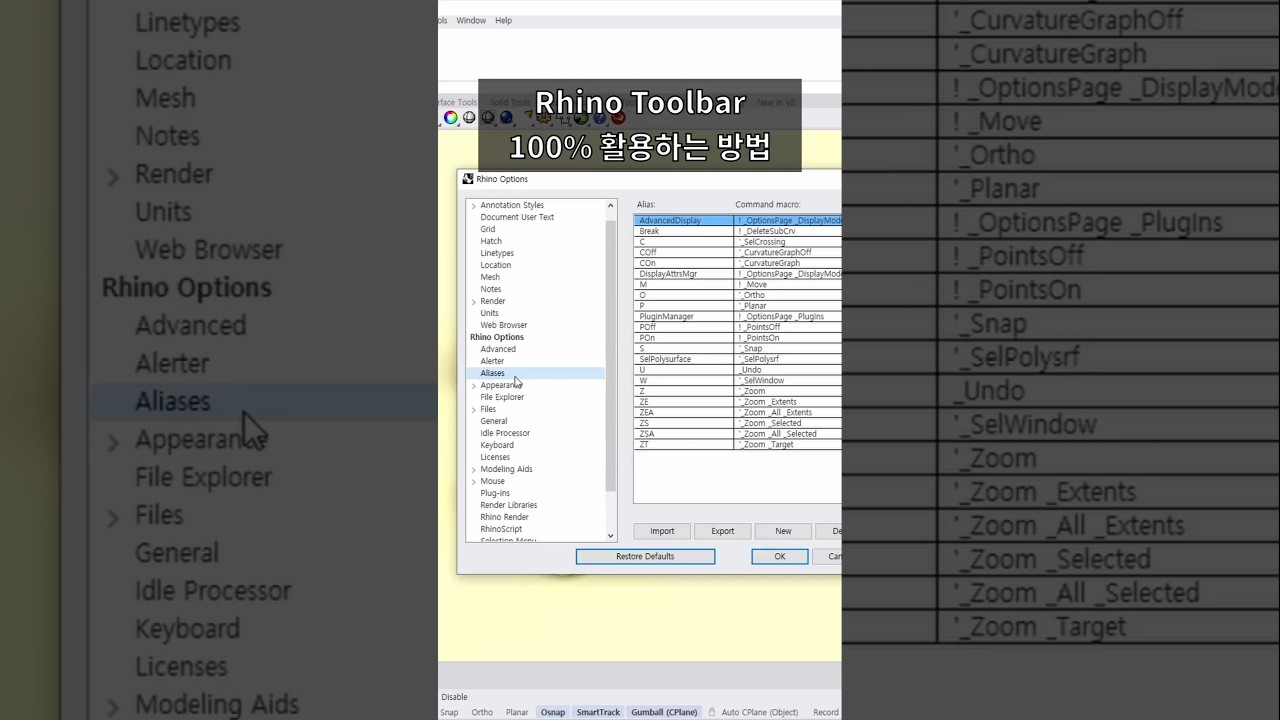
Task: Toggle Ortho mode in status bar
Action: tap(482, 712)
